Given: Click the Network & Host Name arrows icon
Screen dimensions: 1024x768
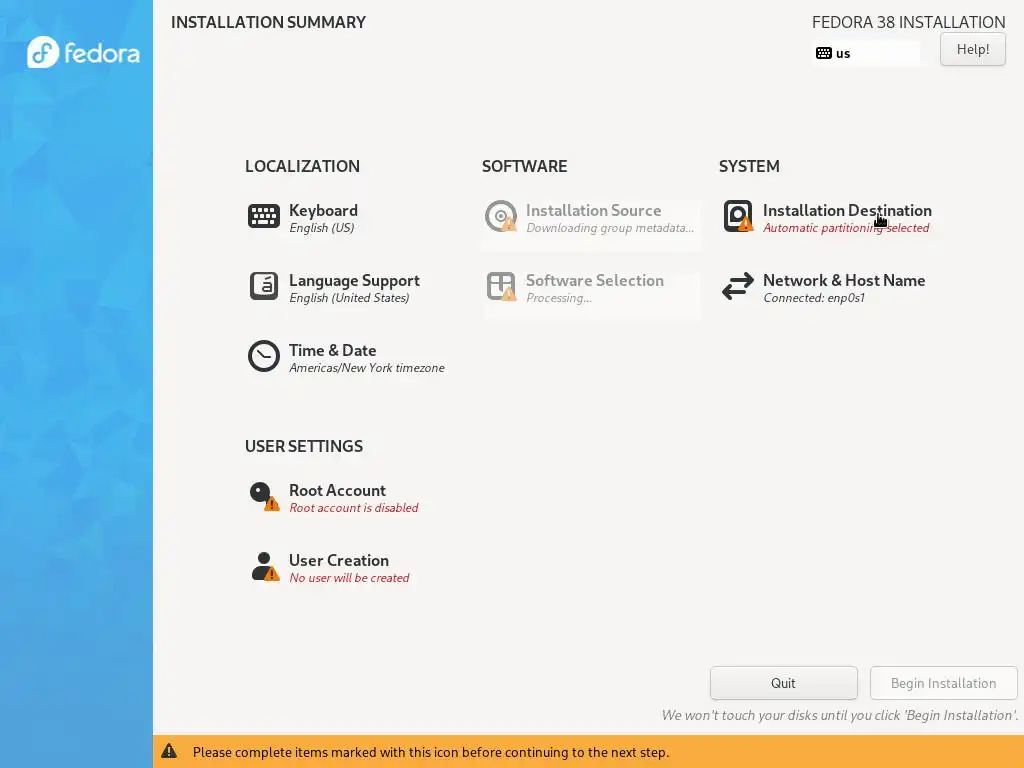Looking at the screenshot, I should point(738,286).
